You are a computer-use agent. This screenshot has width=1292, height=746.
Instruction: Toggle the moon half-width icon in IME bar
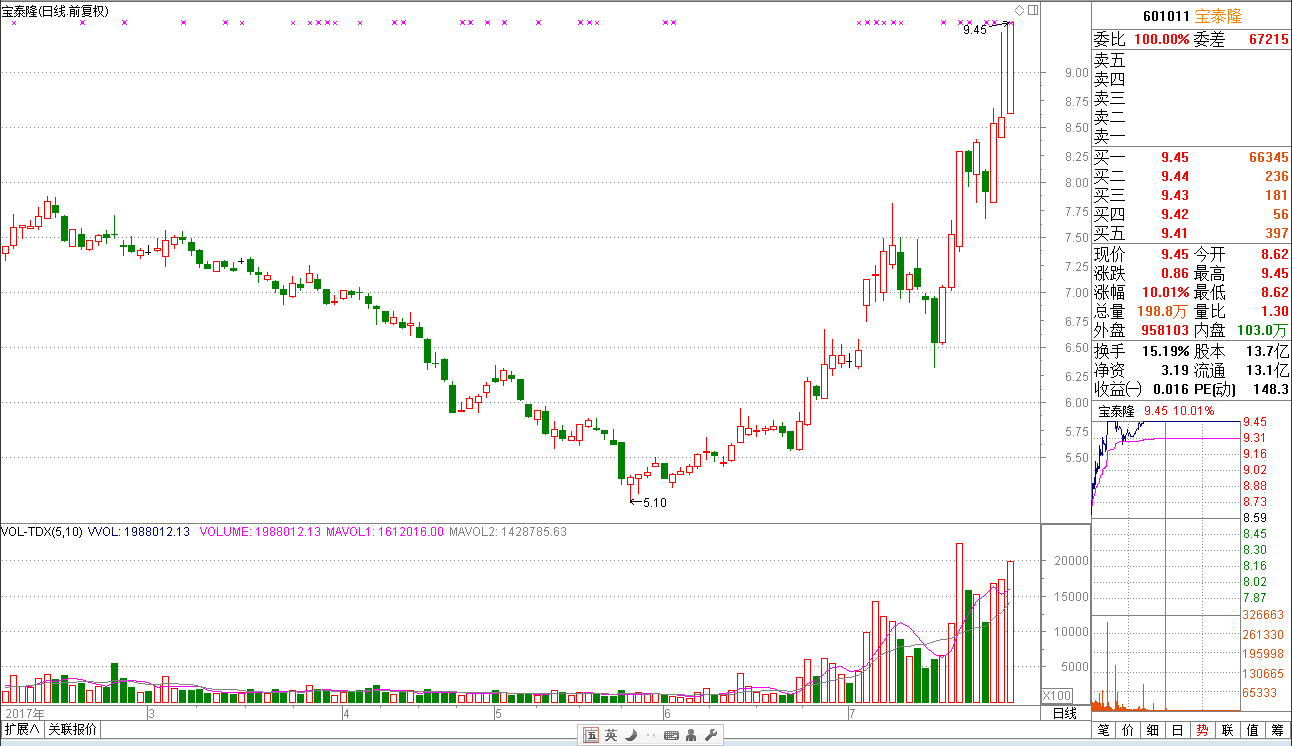click(631, 735)
